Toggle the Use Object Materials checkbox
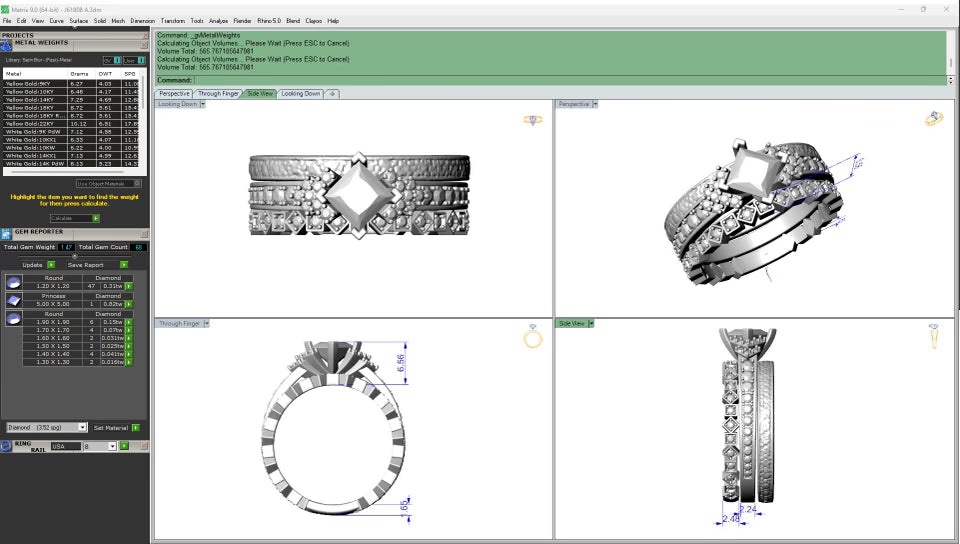The height and width of the screenshot is (544, 960). (x=138, y=183)
